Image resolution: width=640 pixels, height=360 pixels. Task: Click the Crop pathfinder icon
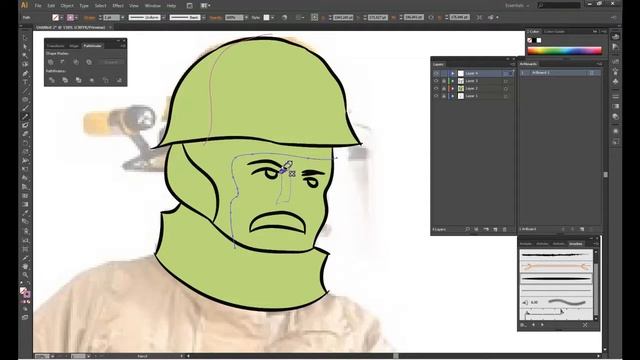coord(92,80)
